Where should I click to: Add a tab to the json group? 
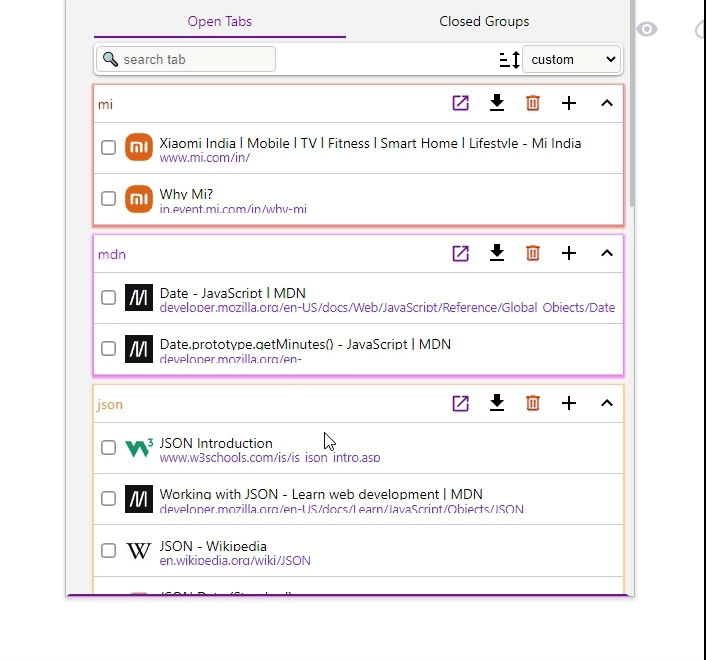click(569, 403)
